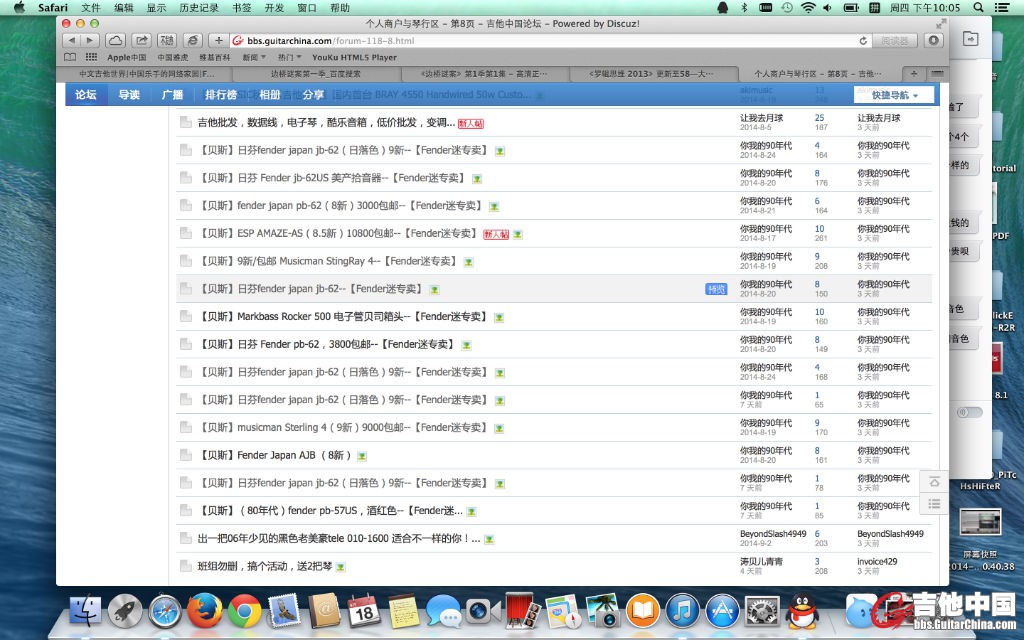The width and height of the screenshot is (1024, 640).
Task: Click the Reader (阅读器) button in address bar
Action: pyautogui.click(x=895, y=41)
